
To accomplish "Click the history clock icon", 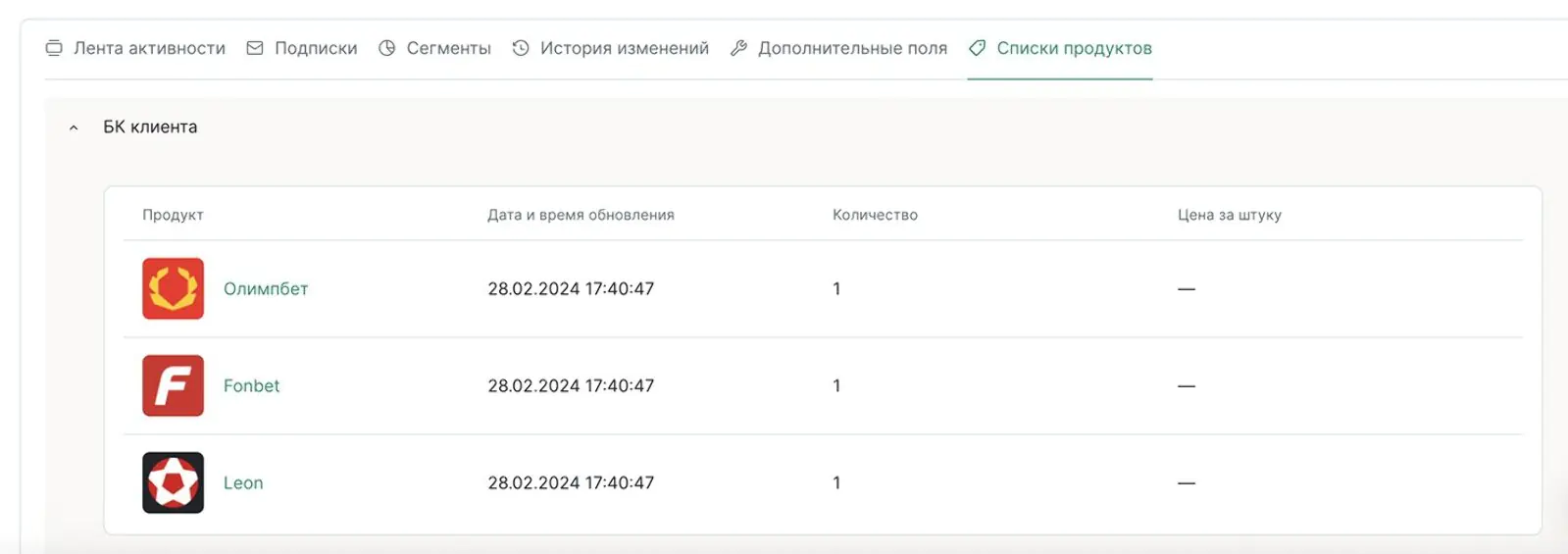I will coord(521,48).
